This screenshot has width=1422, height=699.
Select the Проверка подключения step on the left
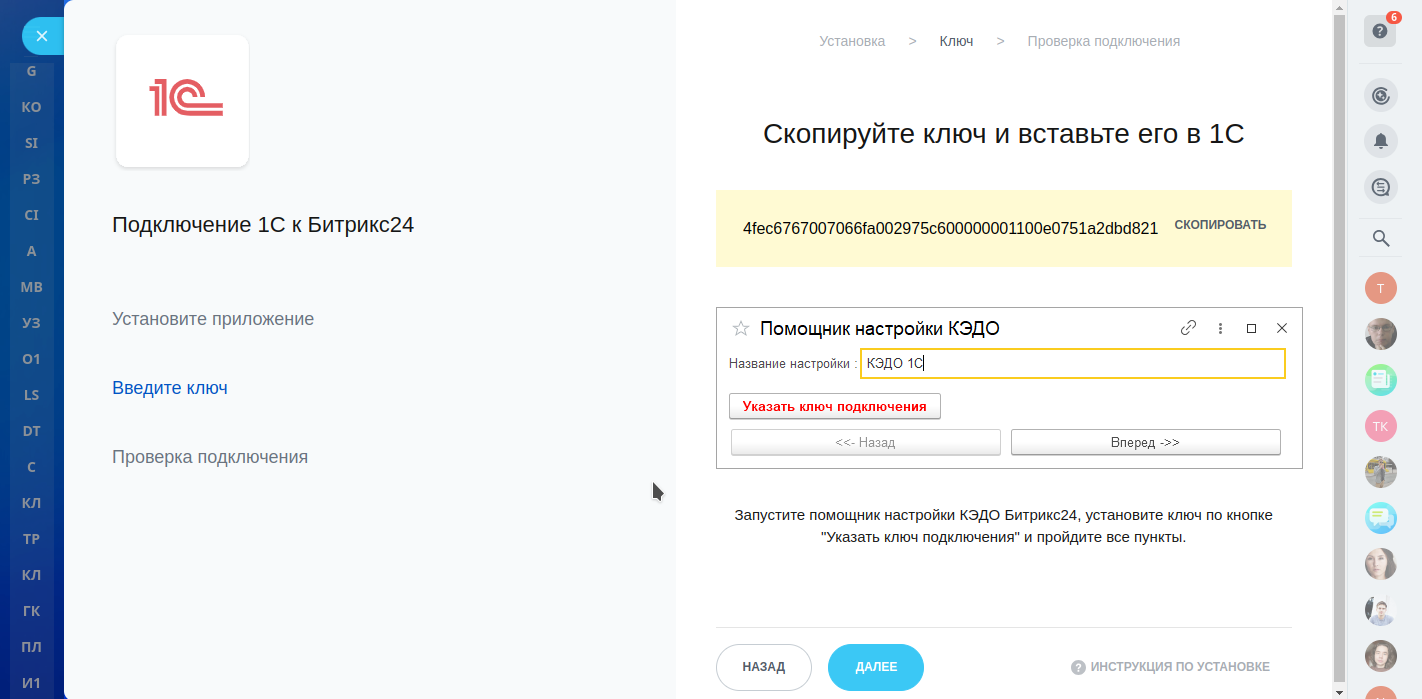[x=210, y=457]
